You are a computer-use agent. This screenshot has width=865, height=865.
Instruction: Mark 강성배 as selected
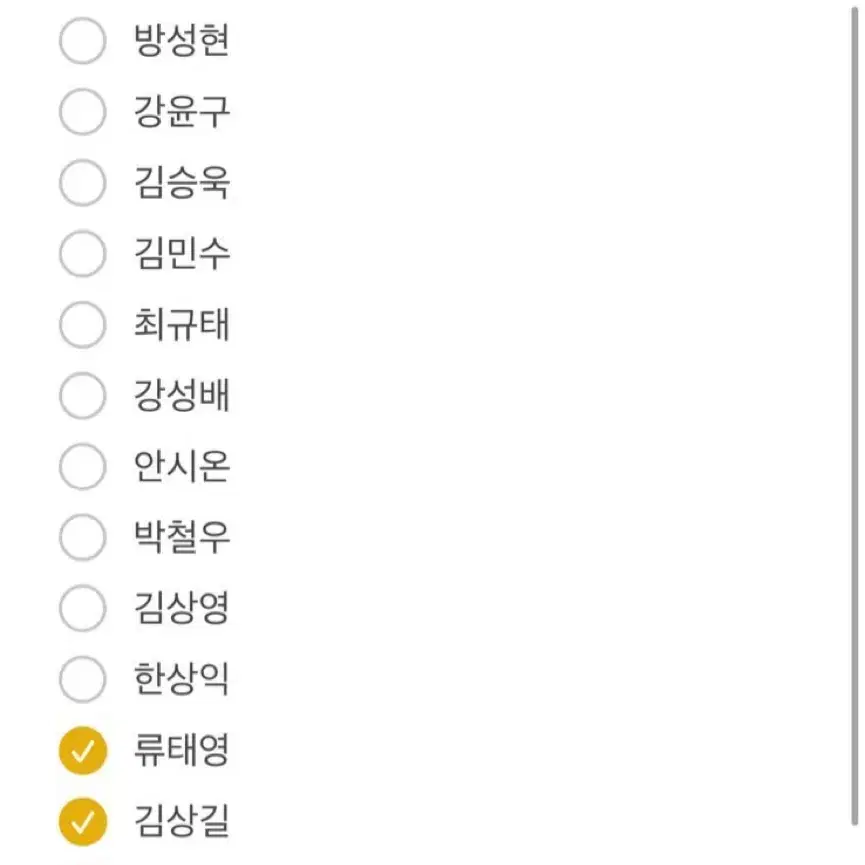(x=83, y=396)
